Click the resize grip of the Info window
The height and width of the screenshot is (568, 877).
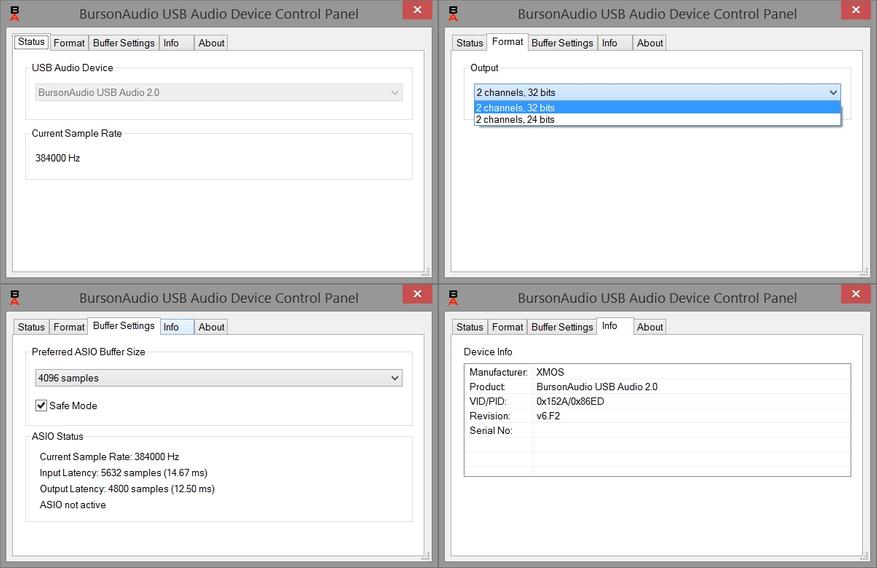(864, 556)
